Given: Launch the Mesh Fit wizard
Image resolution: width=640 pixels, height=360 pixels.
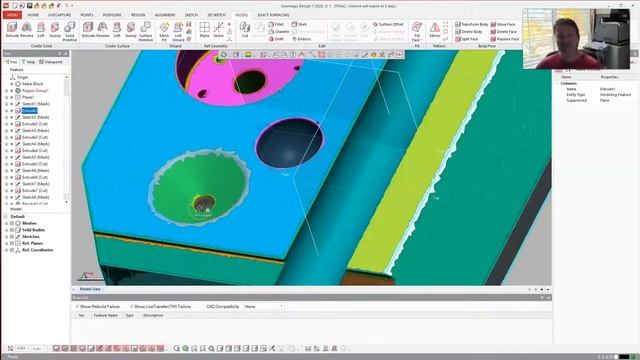Looking at the screenshot, I should point(164,31).
